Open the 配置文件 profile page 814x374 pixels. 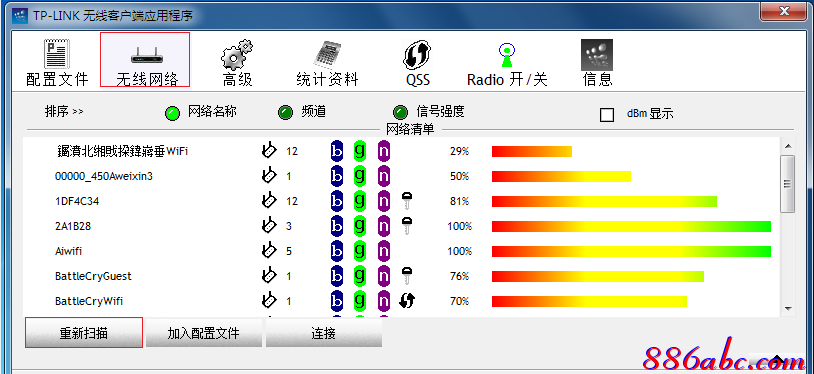coord(57,63)
